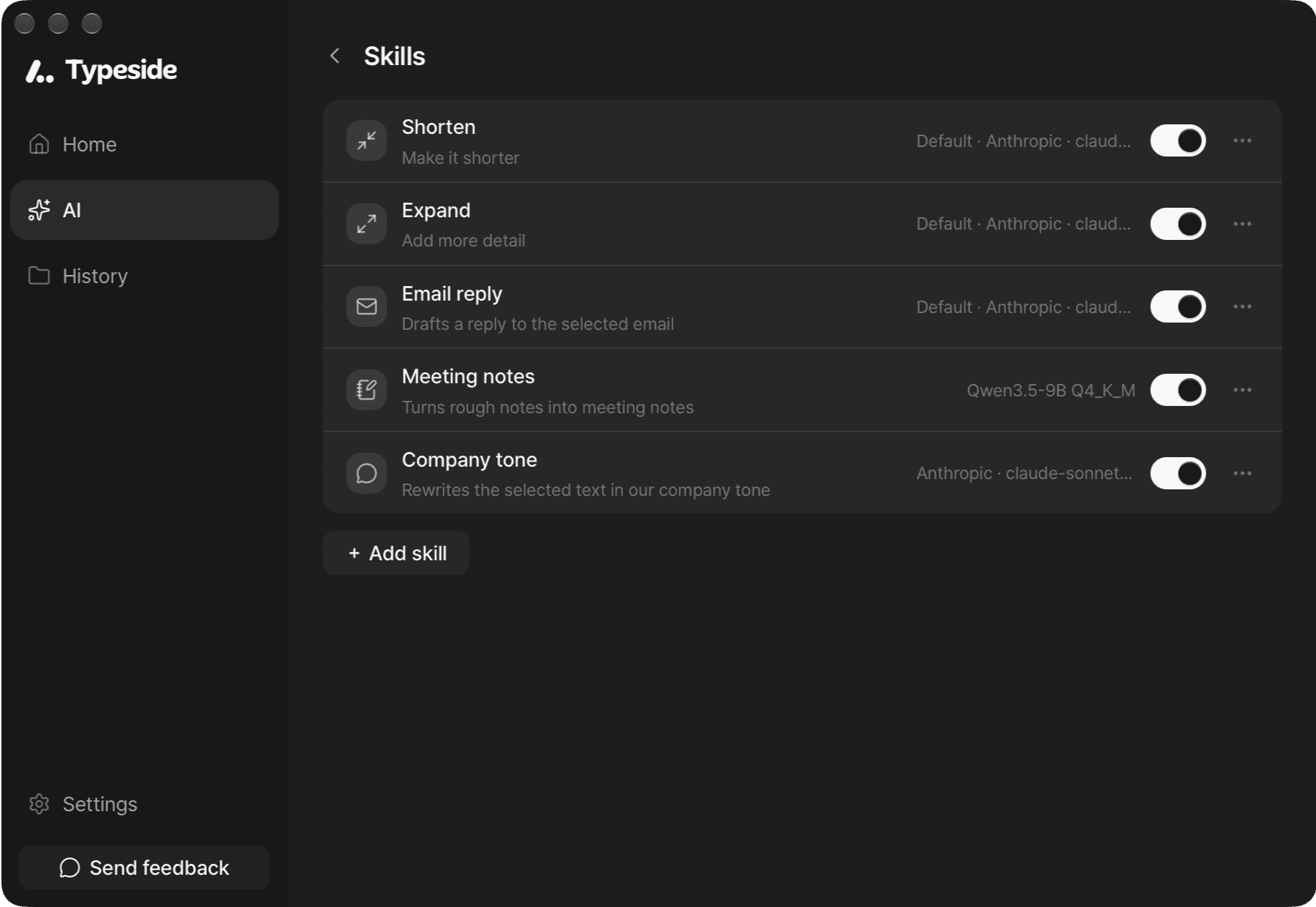Click the Anthropic claude-sonnet model label
This screenshot has height=907, width=1316.
1024,473
